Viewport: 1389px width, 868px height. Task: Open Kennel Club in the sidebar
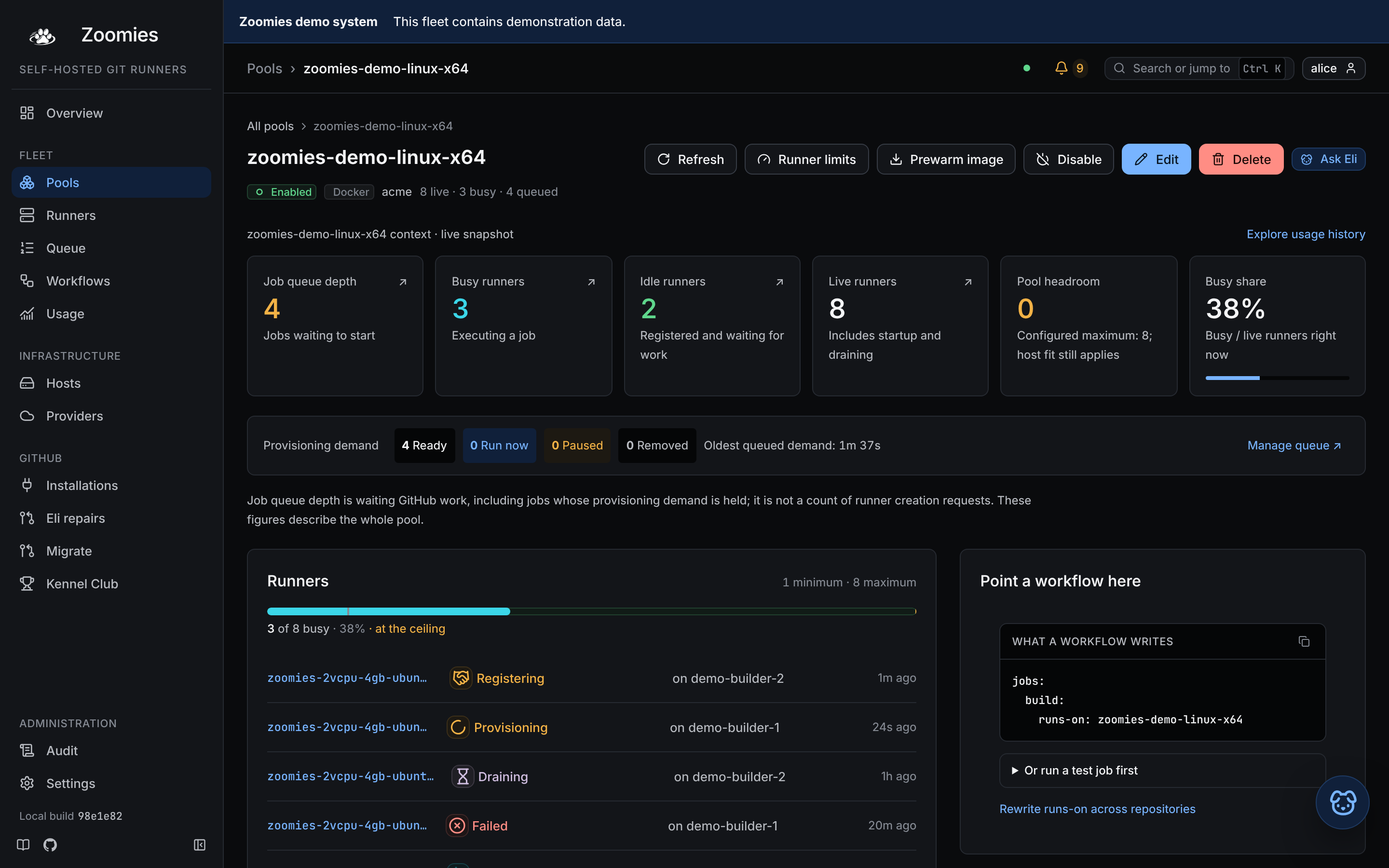pos(111,584)
